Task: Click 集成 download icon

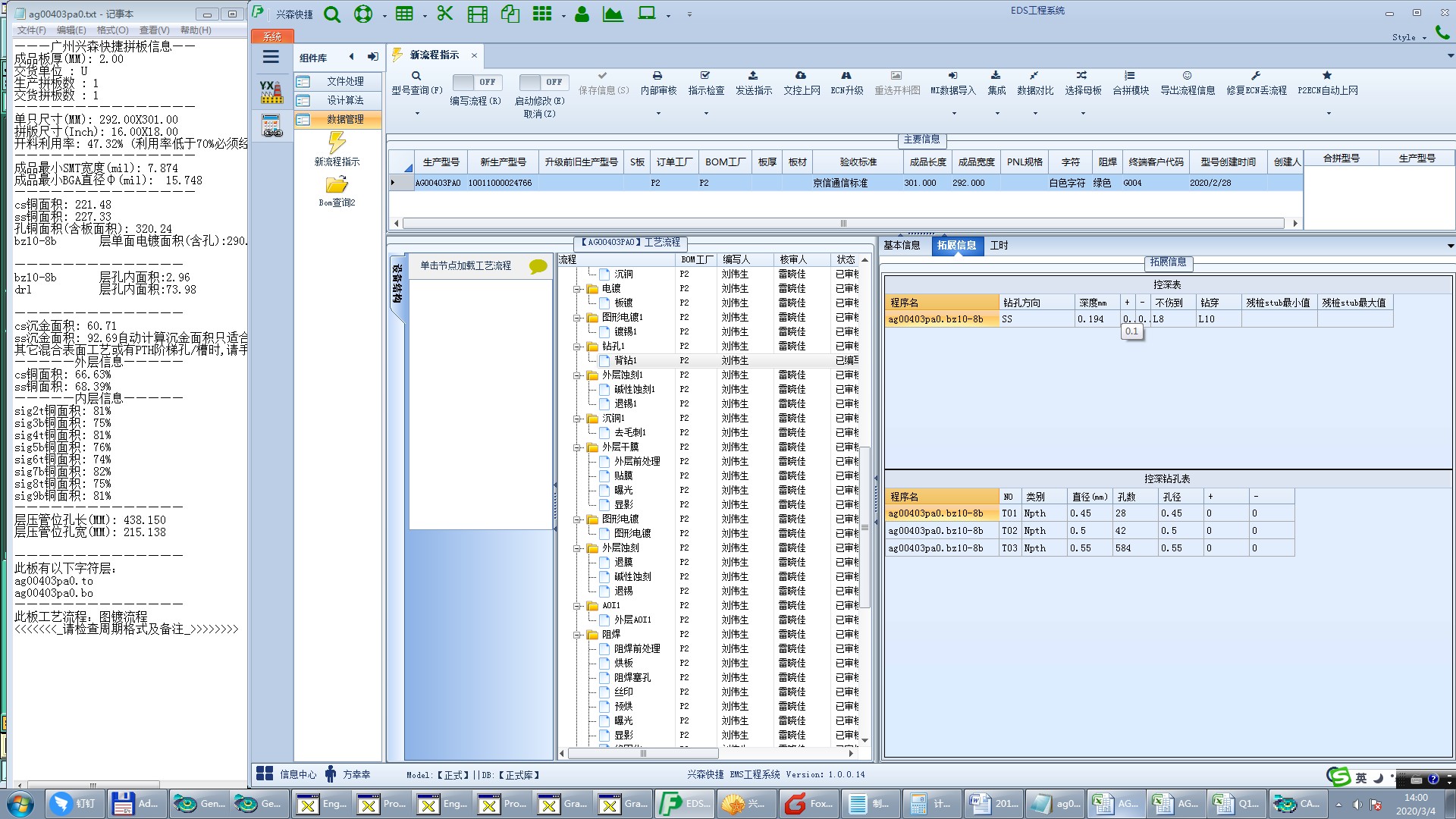Action: click(996, 76)
